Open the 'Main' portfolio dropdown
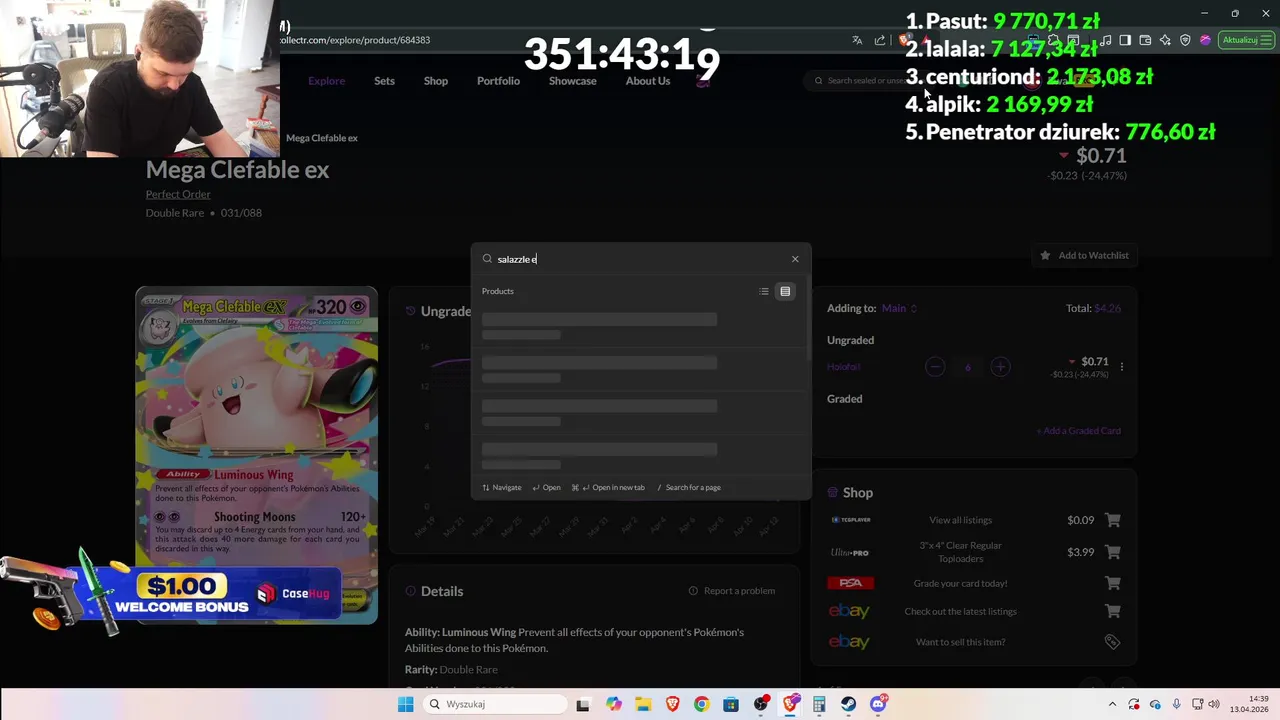The width and height of the screenshot is (1280, 720). (x=899, y=308)
